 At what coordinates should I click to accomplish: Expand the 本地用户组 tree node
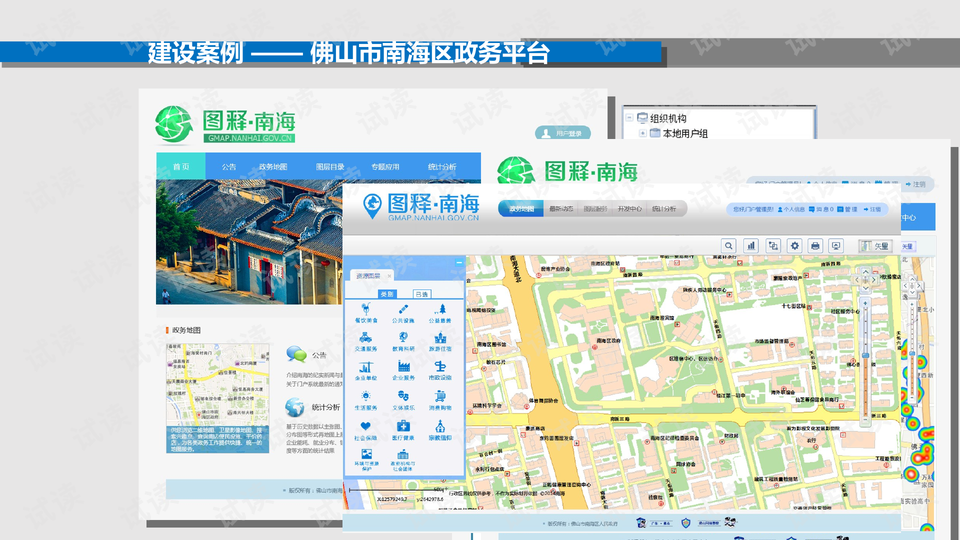641,133
